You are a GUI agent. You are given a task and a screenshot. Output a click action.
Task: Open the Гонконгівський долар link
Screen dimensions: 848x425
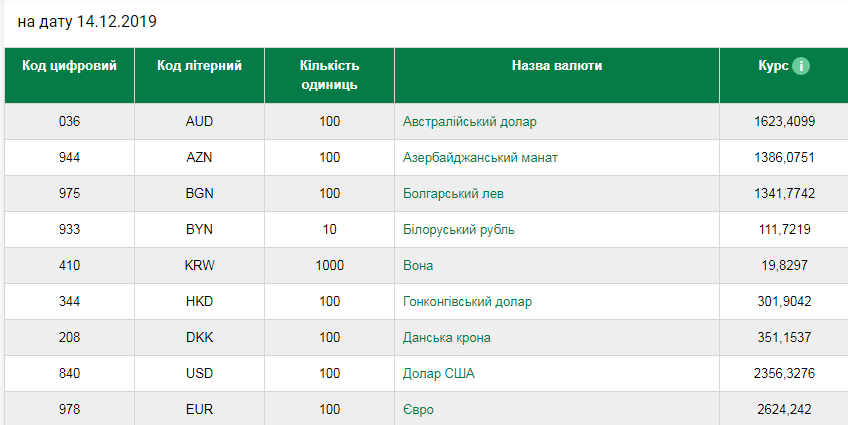click(467, 302)
